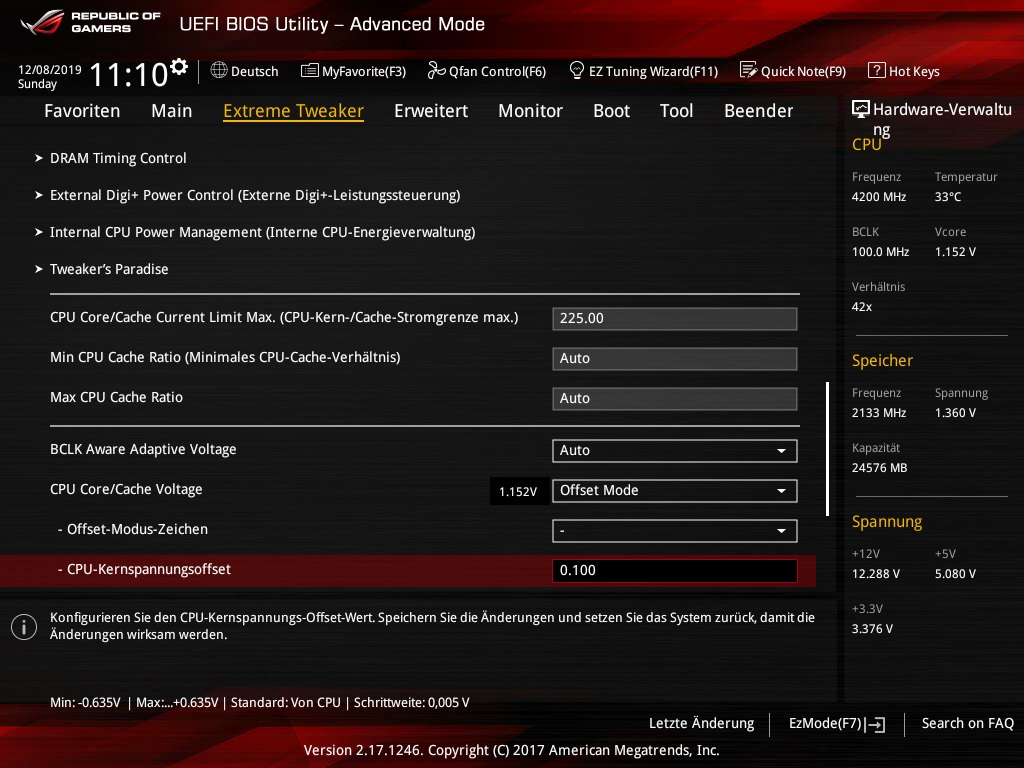This screenshot has height=768, width=1024.
Task: Click the EZ Tuning Wizard lightbulb icon
Action: [577, 70]
